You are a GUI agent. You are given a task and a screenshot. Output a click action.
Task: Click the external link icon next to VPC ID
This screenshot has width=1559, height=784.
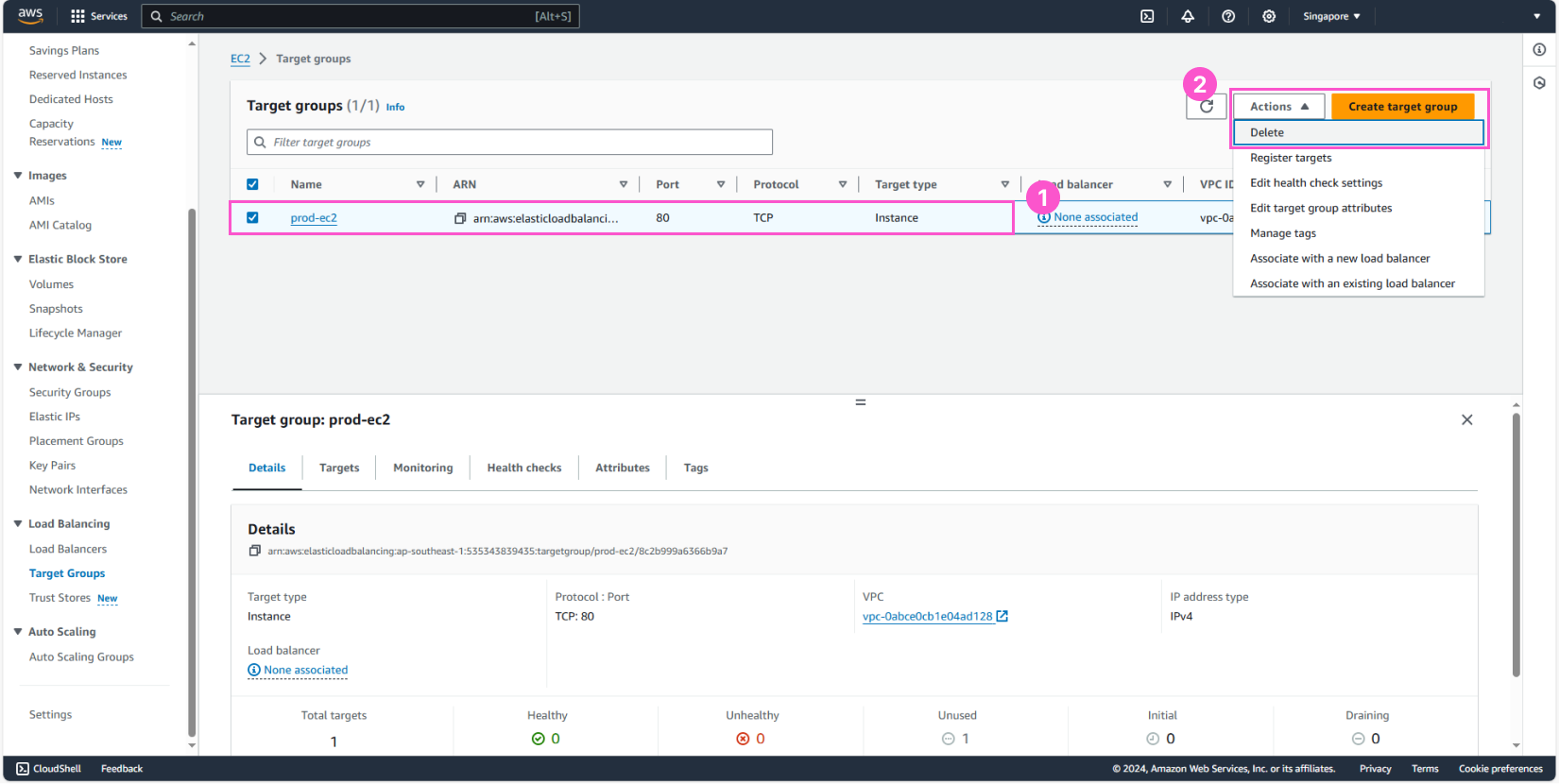point(1002,616)
